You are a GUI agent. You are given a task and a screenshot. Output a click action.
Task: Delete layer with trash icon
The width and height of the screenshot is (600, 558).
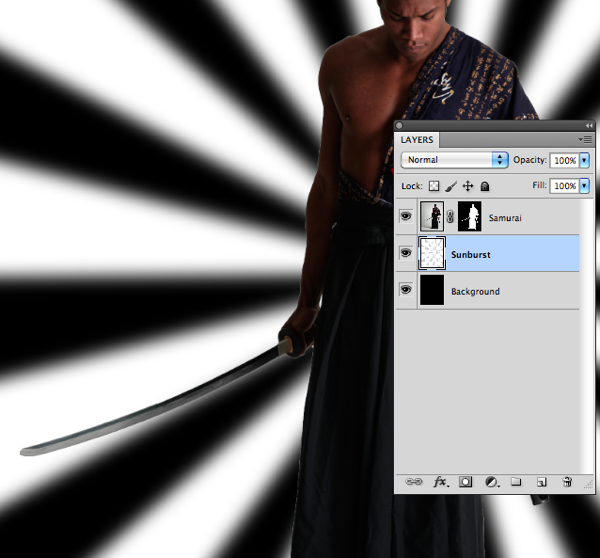pyautogui.click(x=567, y=481)
